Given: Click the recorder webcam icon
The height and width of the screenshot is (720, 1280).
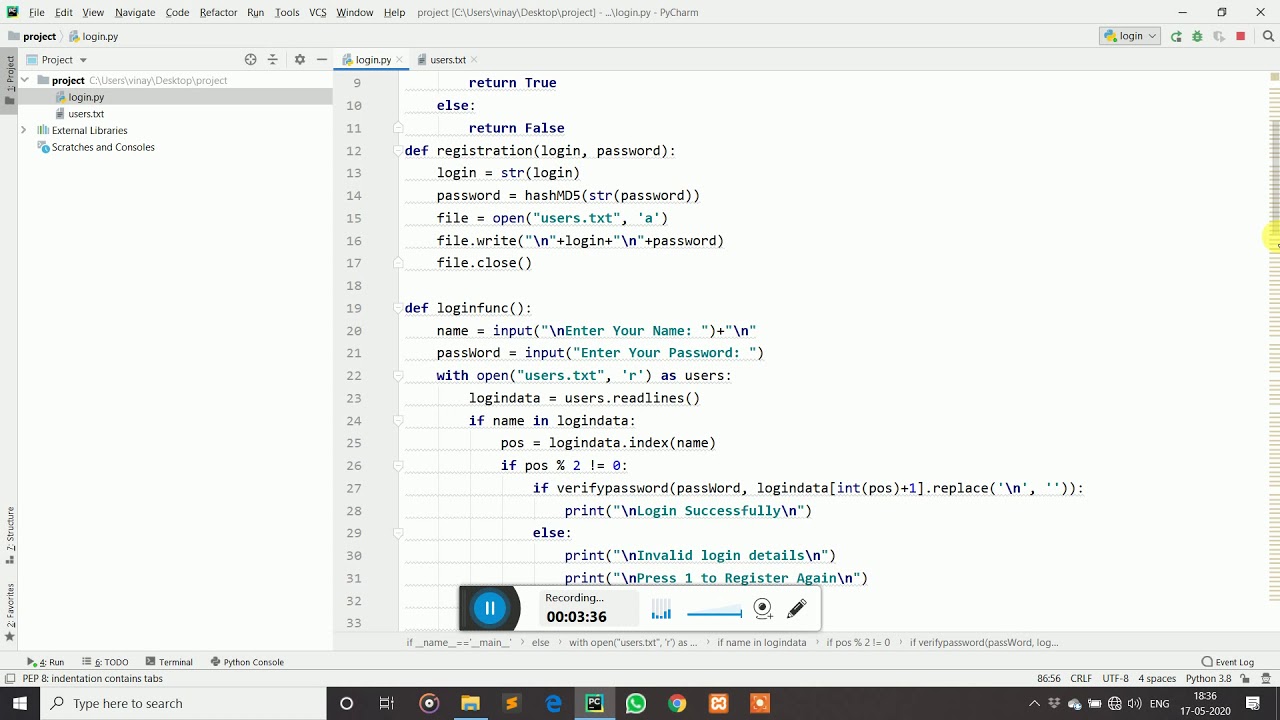Looking at the screenshot, I should tap(763, 608).
